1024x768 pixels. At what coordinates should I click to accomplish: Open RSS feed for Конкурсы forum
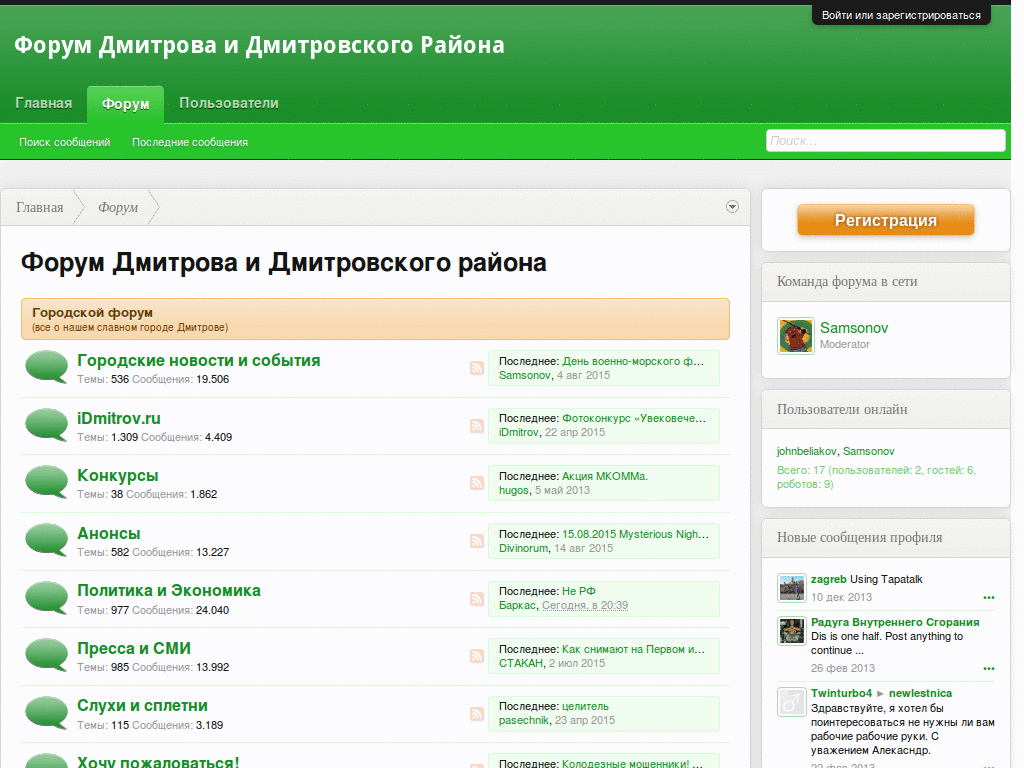point(477,483)
